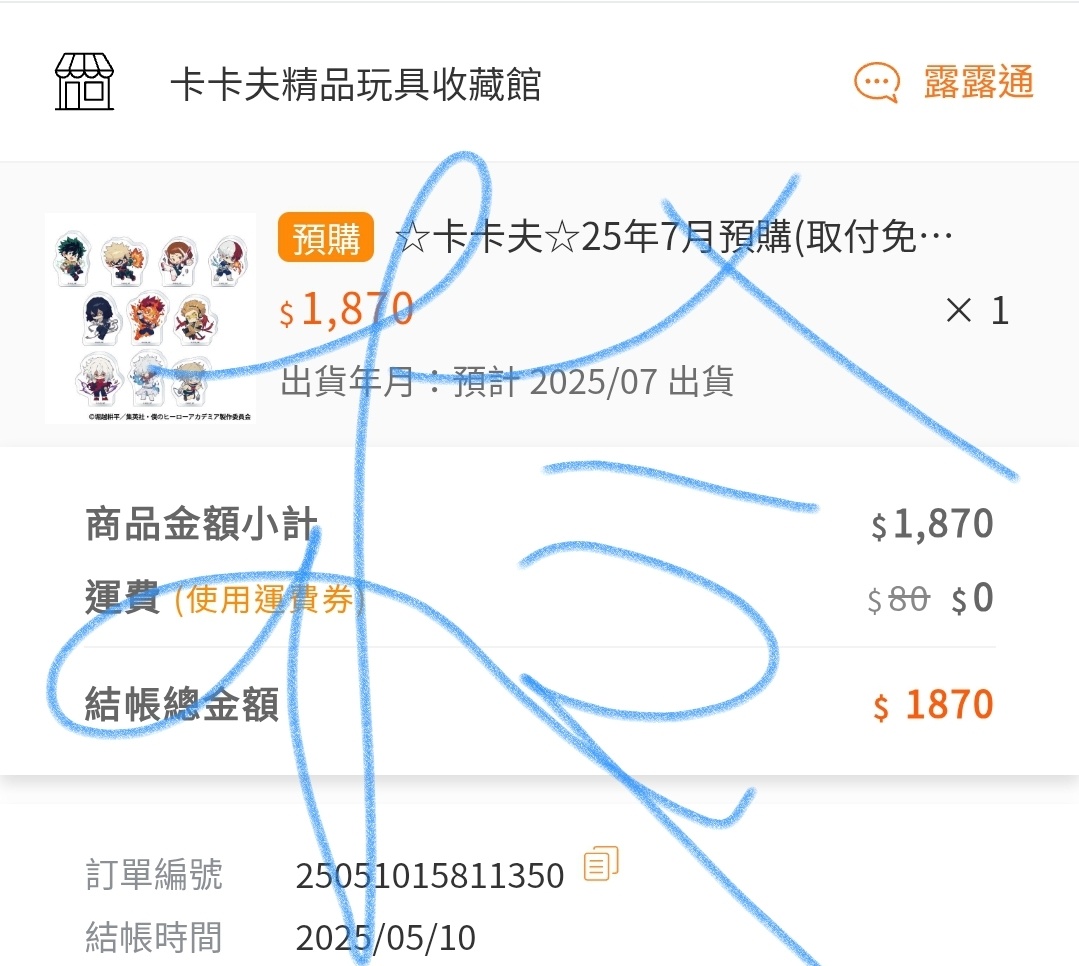Select order number 25051015811350 text

tap(430, 876)
